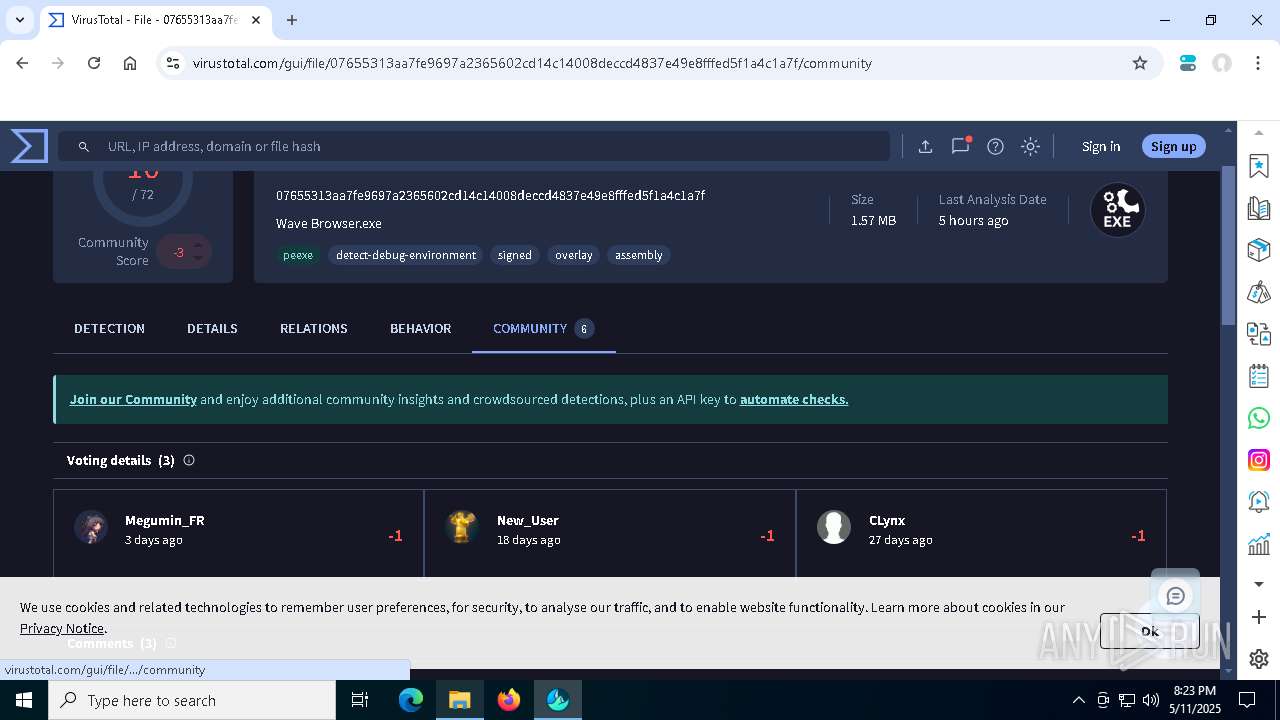
Task: Open the RELATIONS tab
Action: [314, 328]
